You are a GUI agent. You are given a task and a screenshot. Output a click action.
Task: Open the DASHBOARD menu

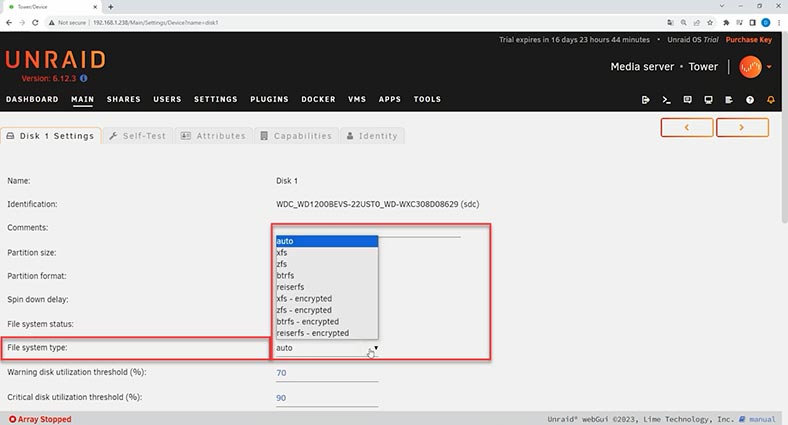32,99
